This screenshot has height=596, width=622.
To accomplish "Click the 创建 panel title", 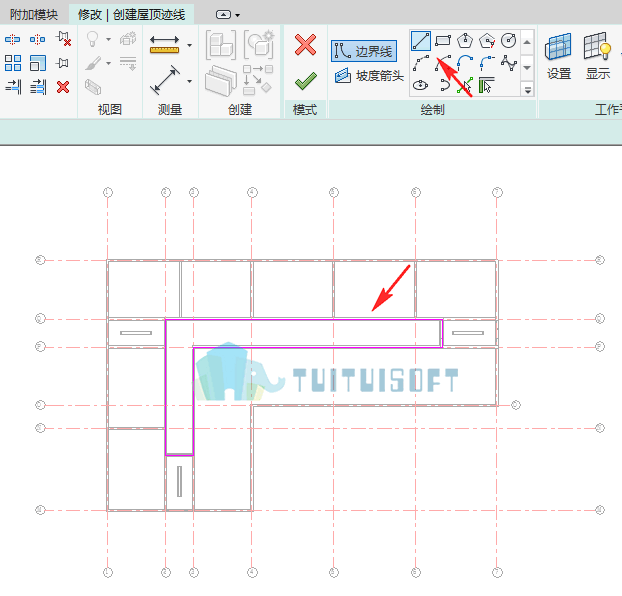I will tap(240, 110).
